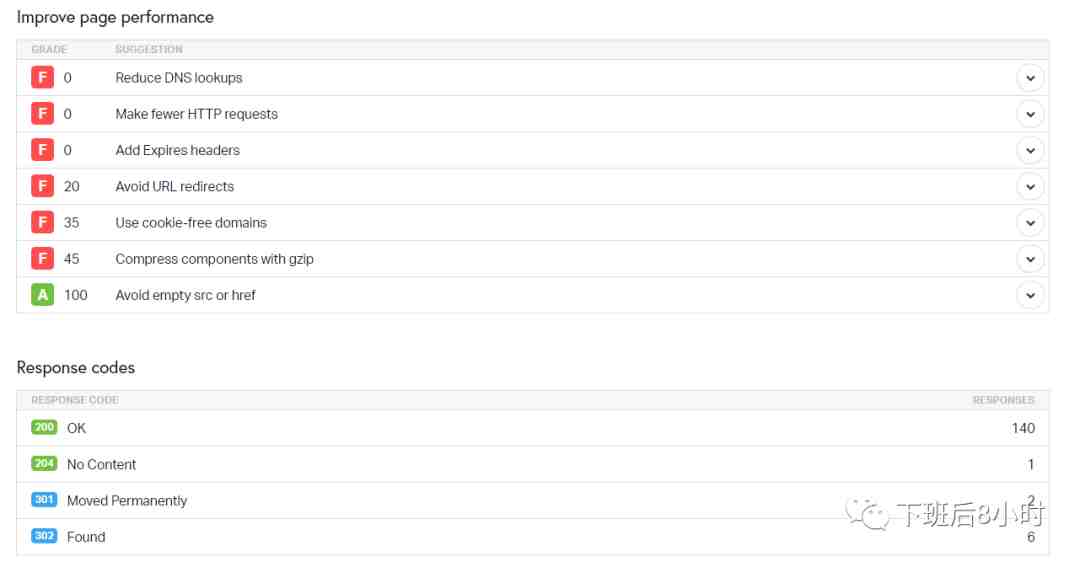Click the 204 No Content badge
The image size is (1080, 562).
tap(44, 464)
